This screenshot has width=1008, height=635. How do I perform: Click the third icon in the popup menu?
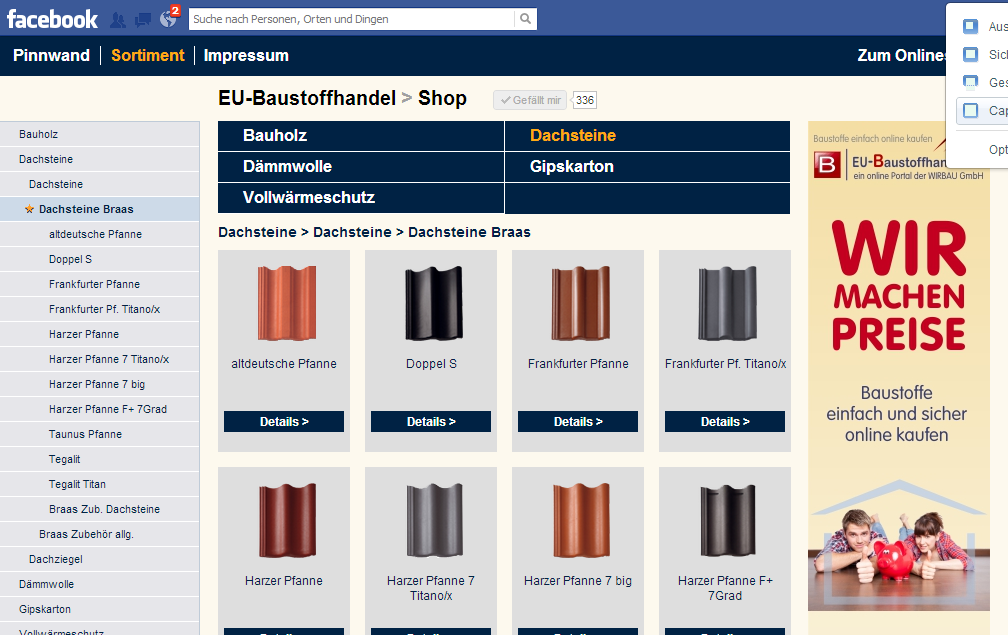click(970, 82)
